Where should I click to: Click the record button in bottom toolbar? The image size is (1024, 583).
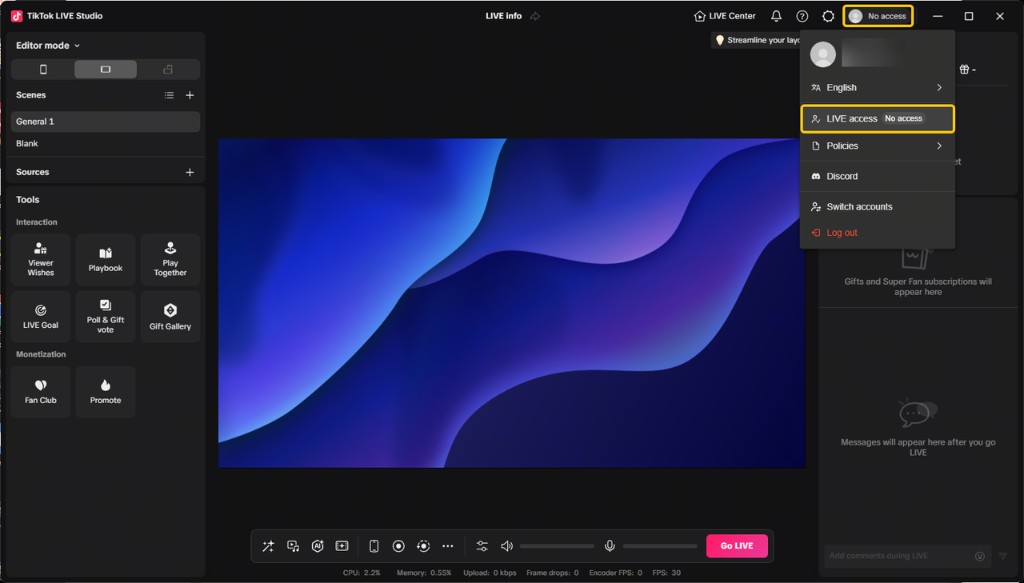coord(398,545)
